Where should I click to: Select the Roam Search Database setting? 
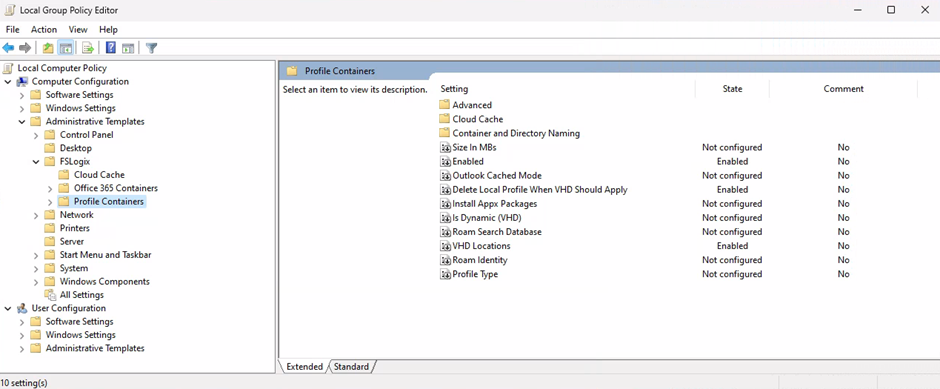[497, 232]
